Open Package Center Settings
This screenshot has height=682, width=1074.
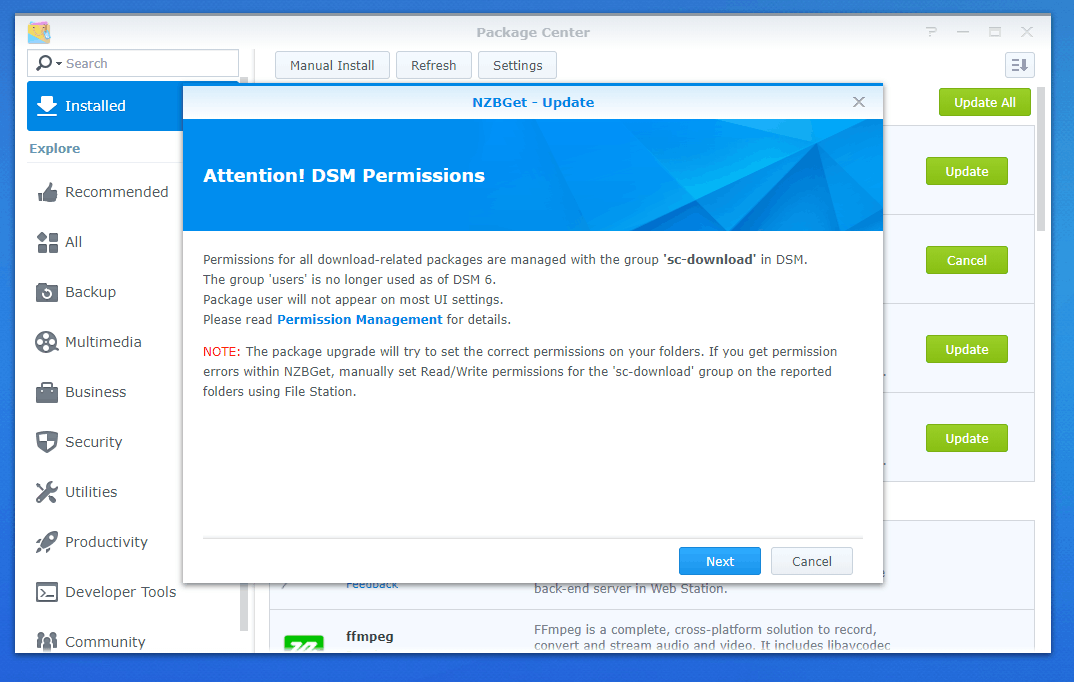click(x=517, y=65)
